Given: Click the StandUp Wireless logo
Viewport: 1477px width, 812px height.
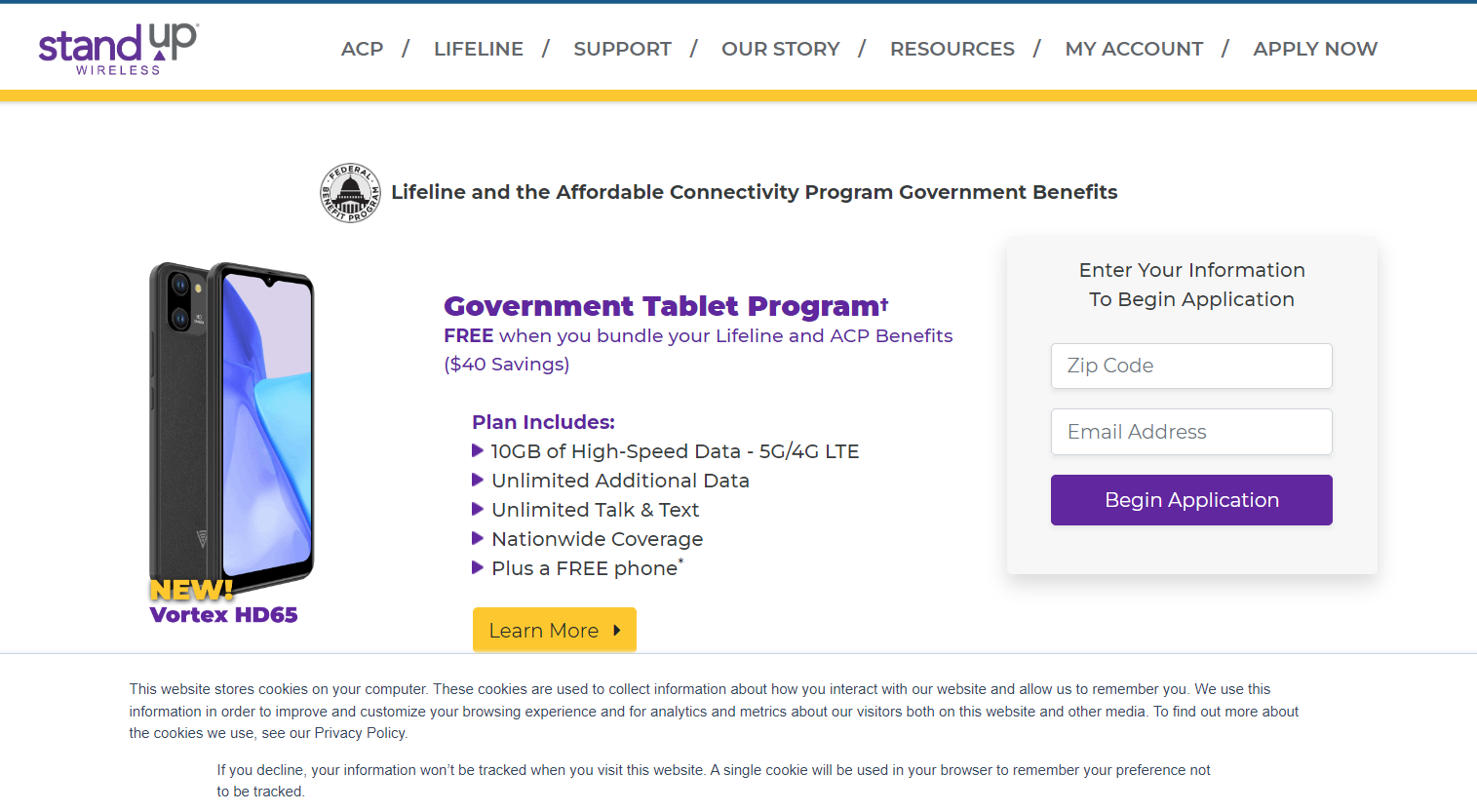Looking at the screenshot, I should click(118, 49).
